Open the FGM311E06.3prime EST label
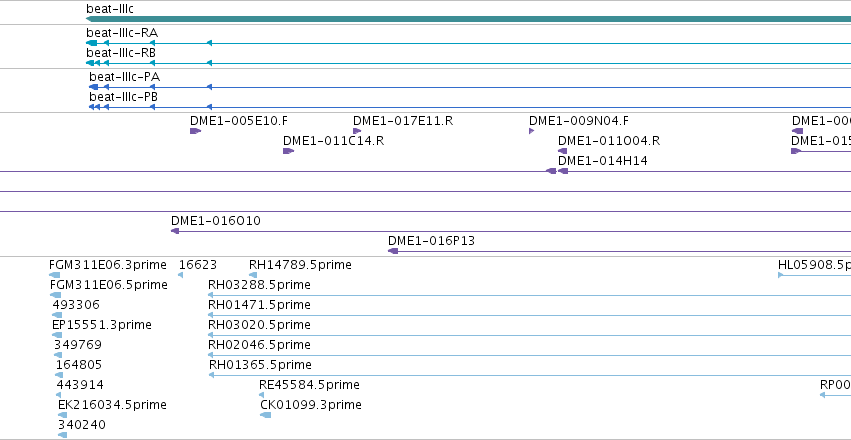 click(107, 265)
